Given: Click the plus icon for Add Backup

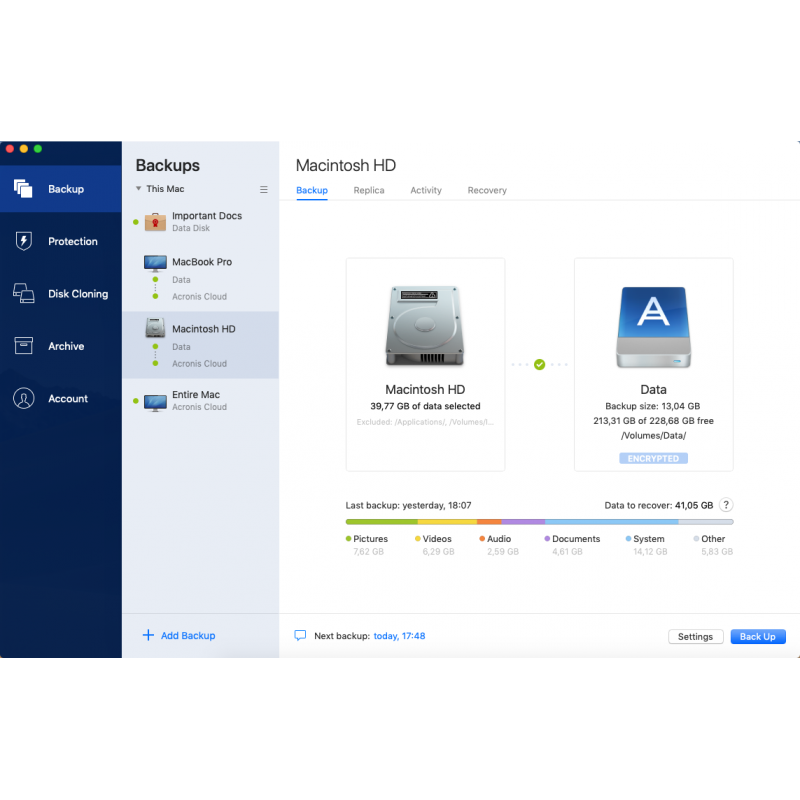Looking at the screenshot, I should pyautogui.click(x=148, y=635).
